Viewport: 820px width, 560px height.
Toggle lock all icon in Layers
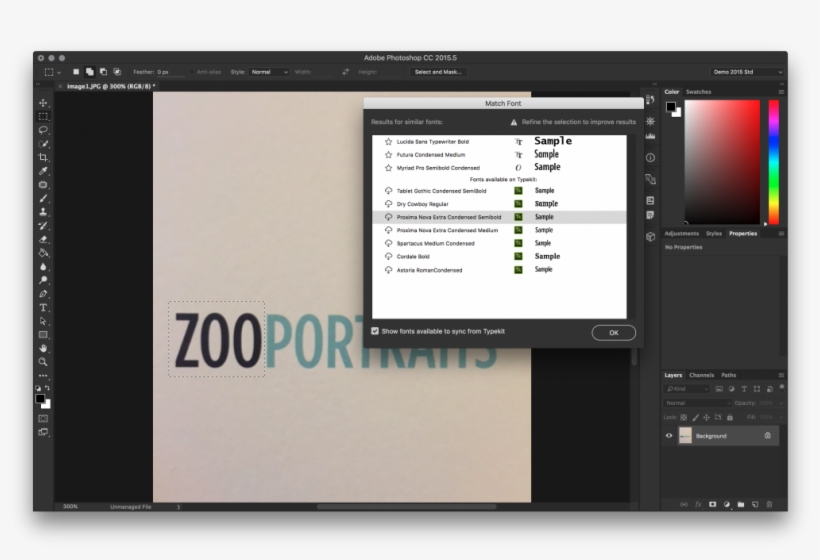pyautogui.click(x=730, y=417)
